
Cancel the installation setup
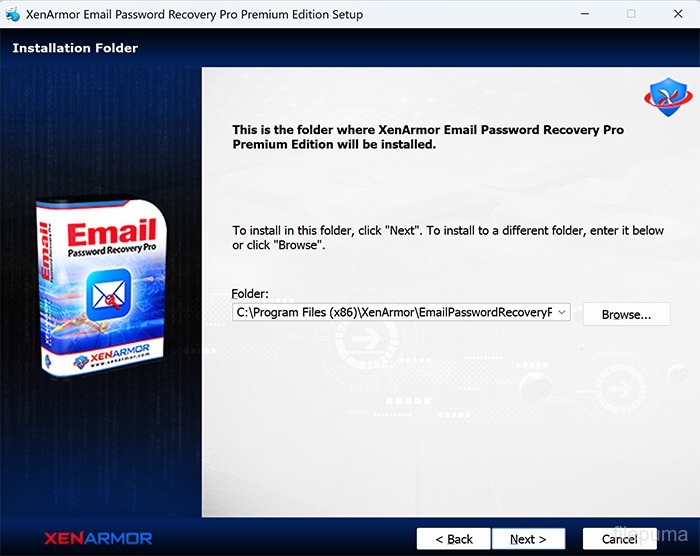619,539
